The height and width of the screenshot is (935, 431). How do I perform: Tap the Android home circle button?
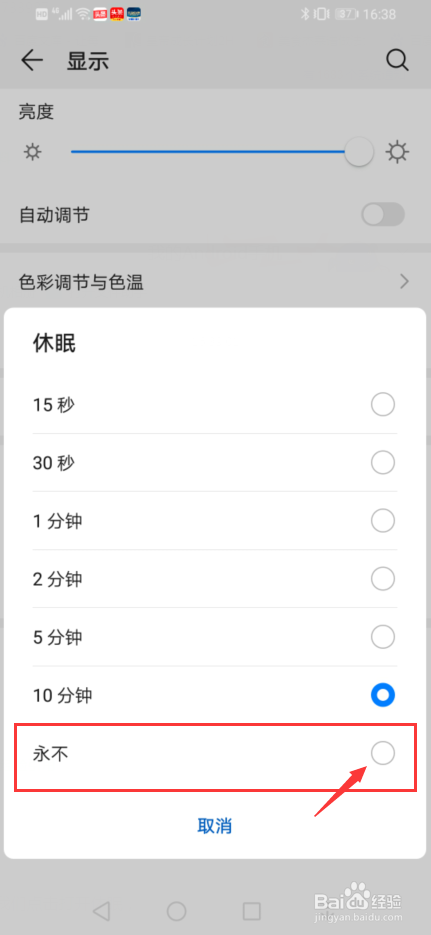(x=176, y=911)
